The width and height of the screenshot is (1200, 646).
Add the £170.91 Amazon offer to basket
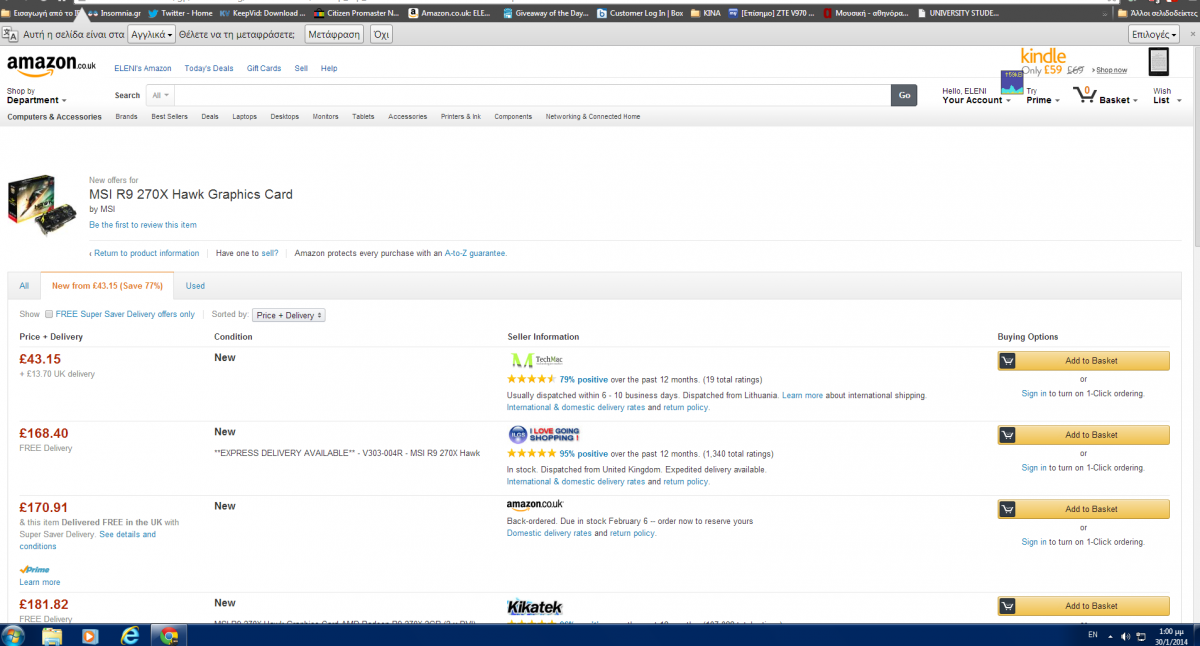1083,509
